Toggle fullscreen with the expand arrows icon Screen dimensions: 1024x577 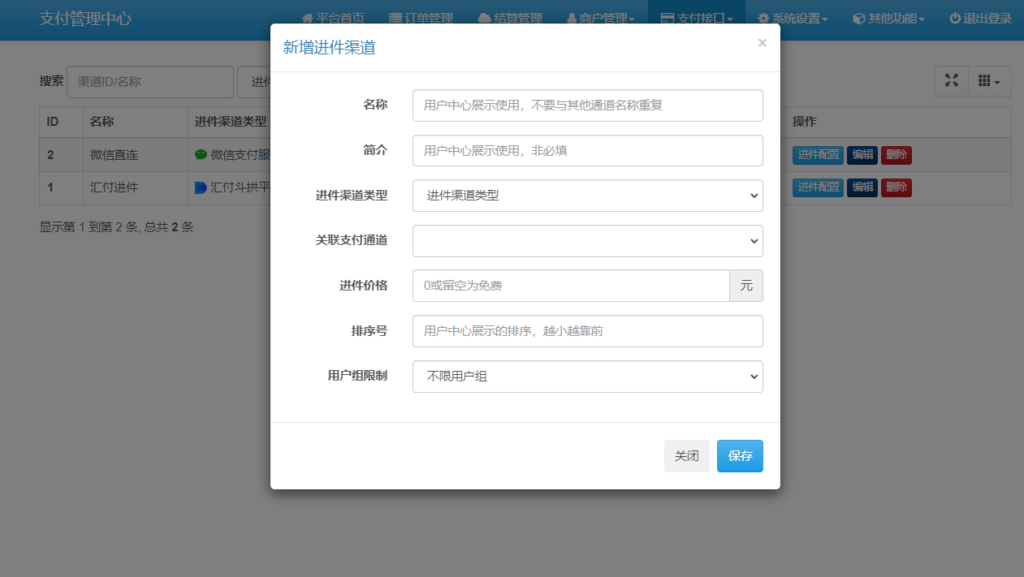951,81
